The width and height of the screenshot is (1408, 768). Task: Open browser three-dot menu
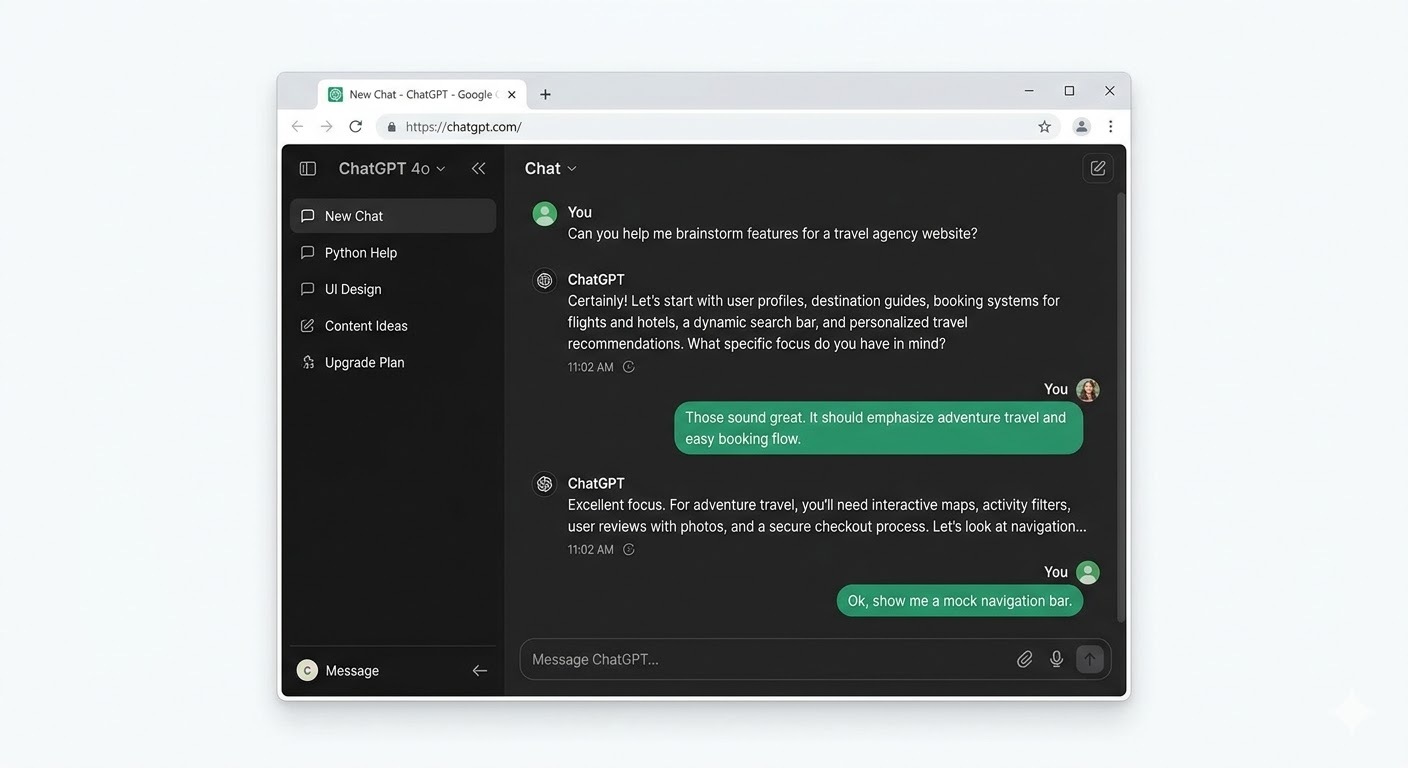(x=1110, y=127)
